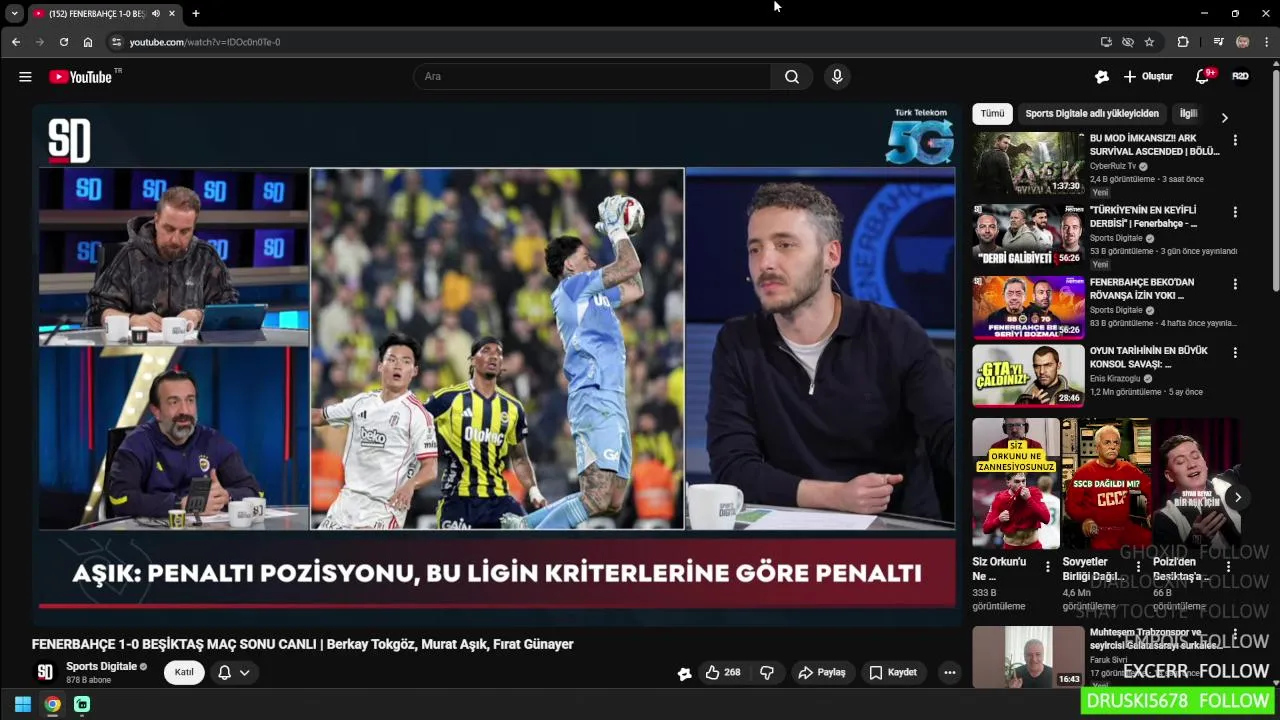Image resolution: width=1280 pixels, height=720 pixels.
Task: Show next Shorts with right arrow
Action: pyautogui.click(x=1237, y=497)
